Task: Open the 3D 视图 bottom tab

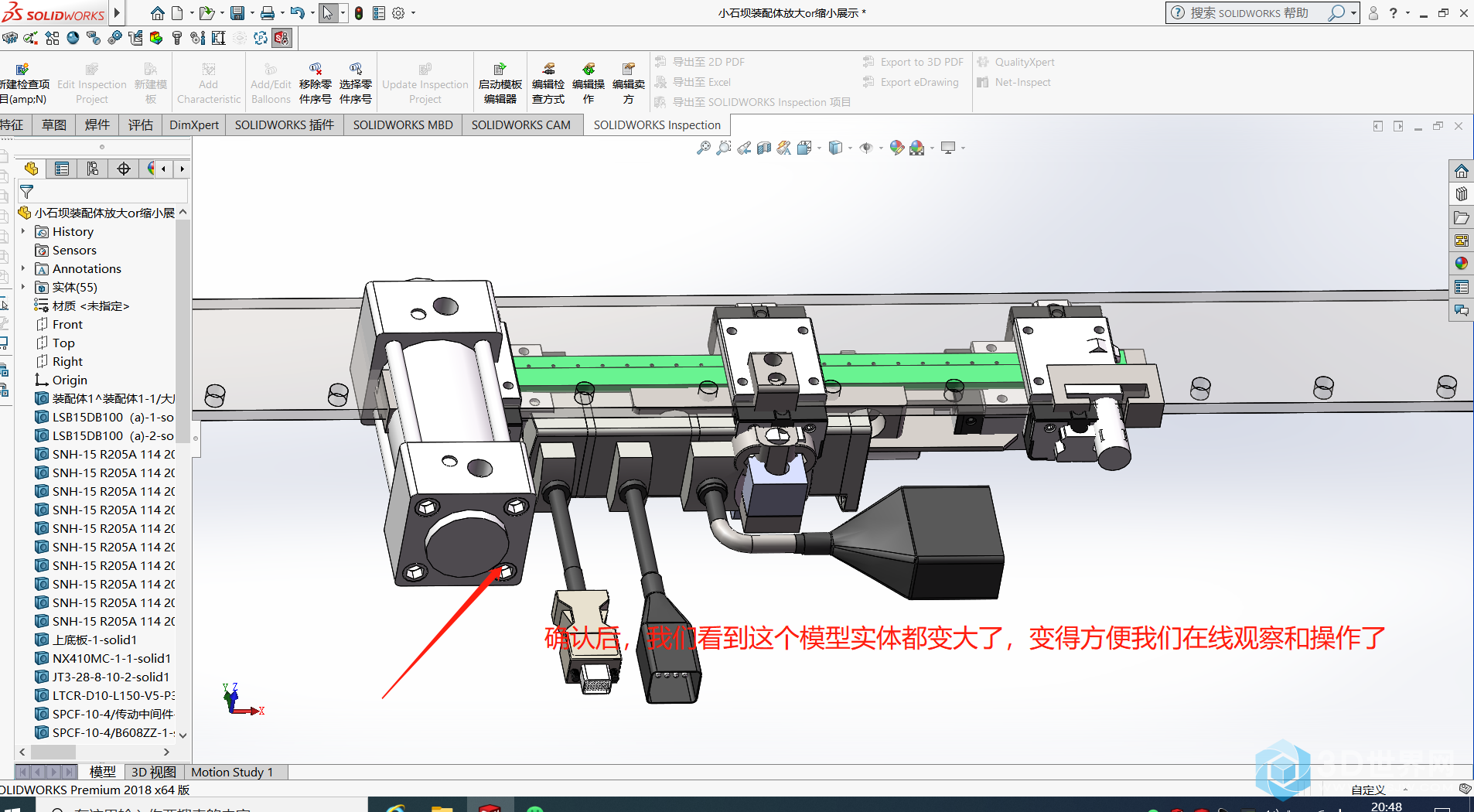Action: [x=153, y=772]
